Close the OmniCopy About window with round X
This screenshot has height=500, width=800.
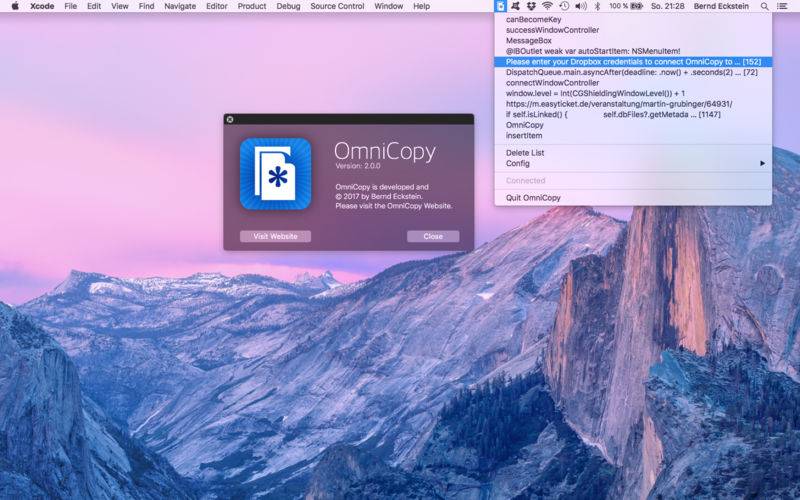230,119
